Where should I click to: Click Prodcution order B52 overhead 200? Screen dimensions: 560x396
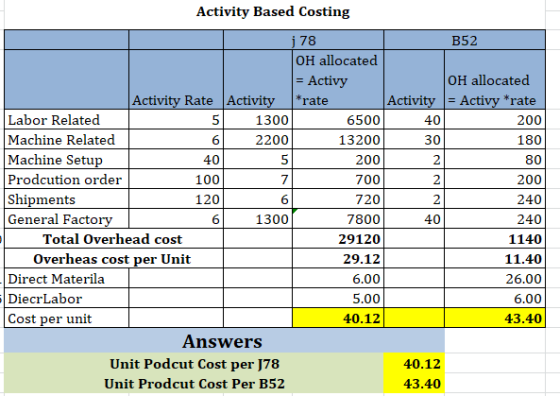click(495, 179)
